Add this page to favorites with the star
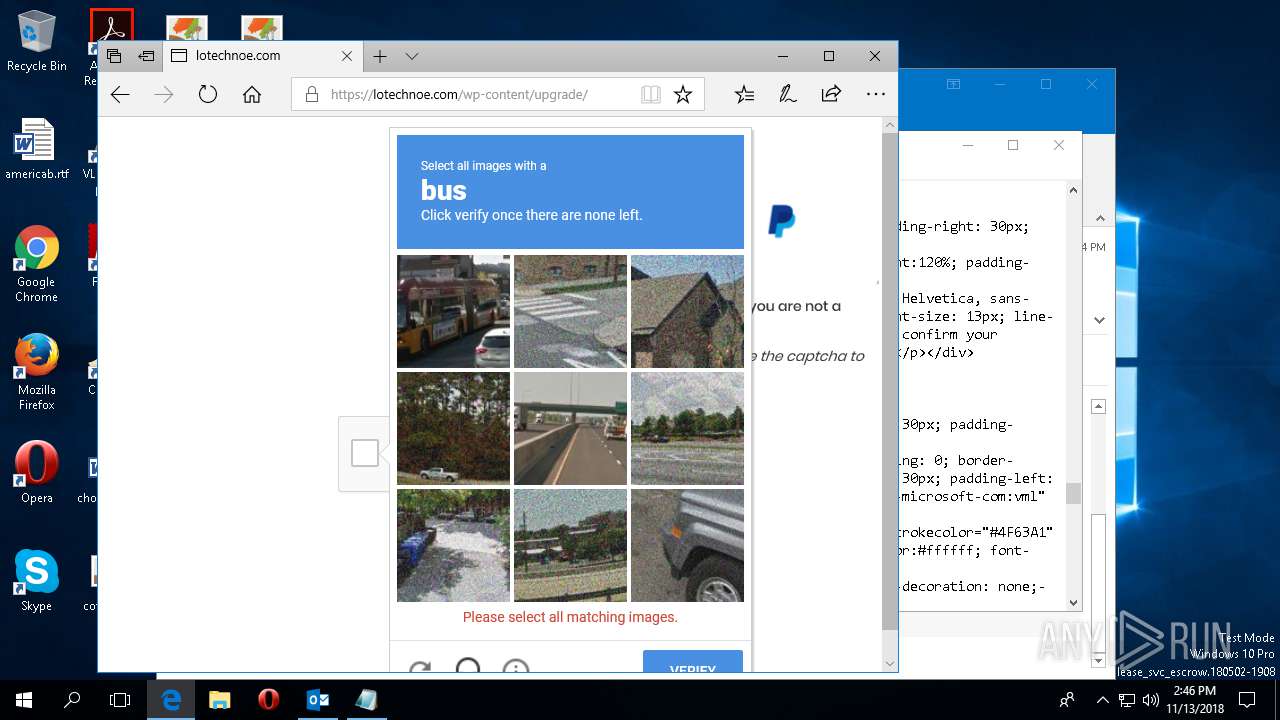This screenshot has height=720, width=1280. click(x=683, y=95)
